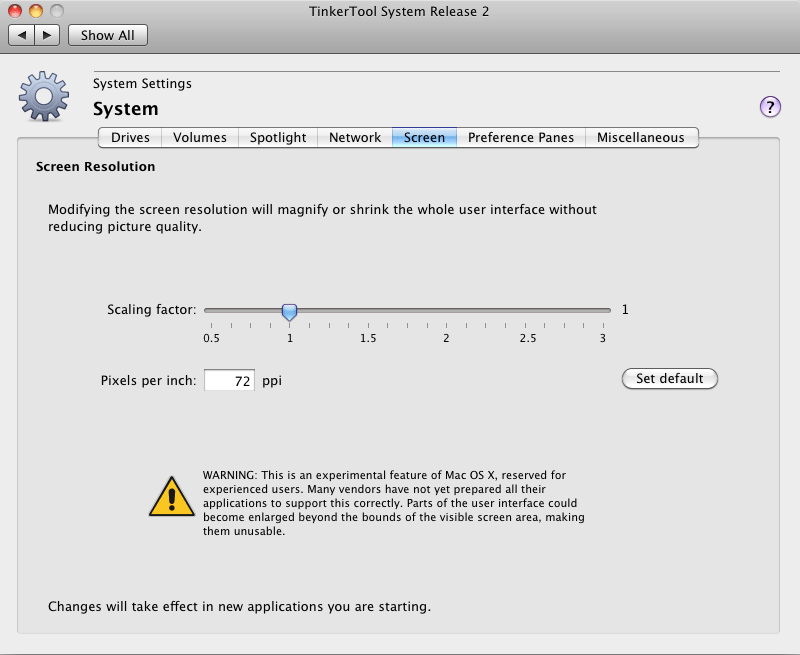
Task: Open the Spotlight tab
Action: tap(278, 138)
